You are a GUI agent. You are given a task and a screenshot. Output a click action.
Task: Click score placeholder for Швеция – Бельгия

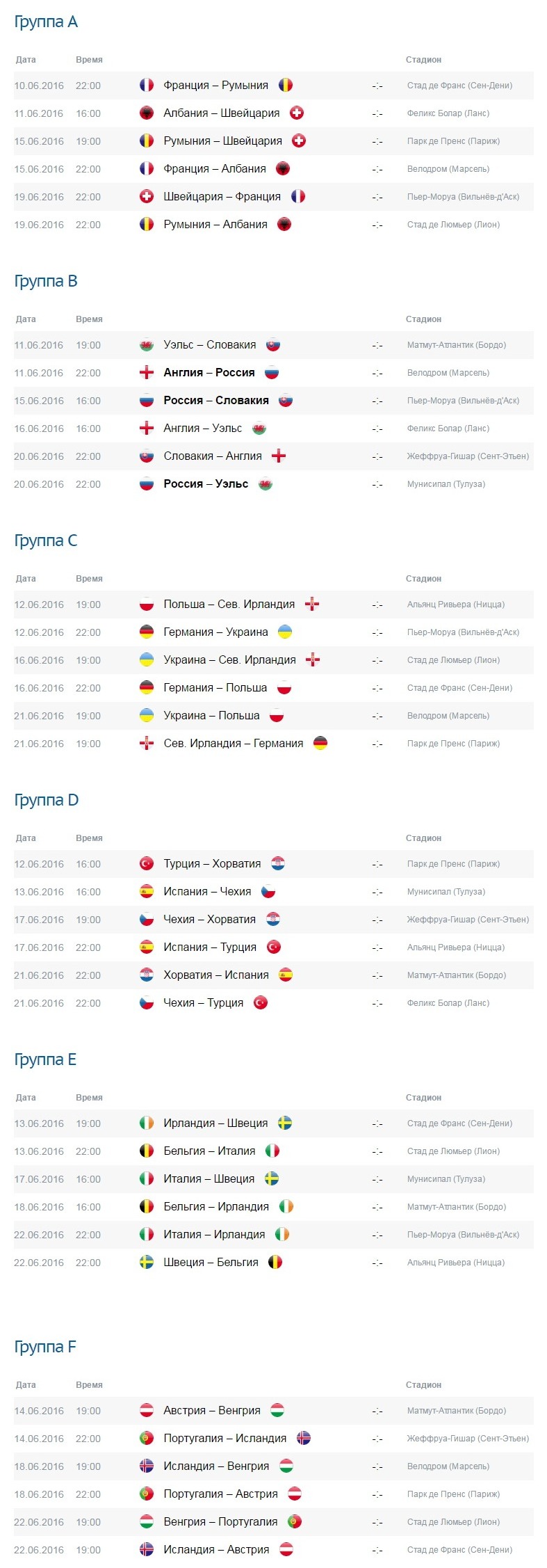(x=377, y=1263)
